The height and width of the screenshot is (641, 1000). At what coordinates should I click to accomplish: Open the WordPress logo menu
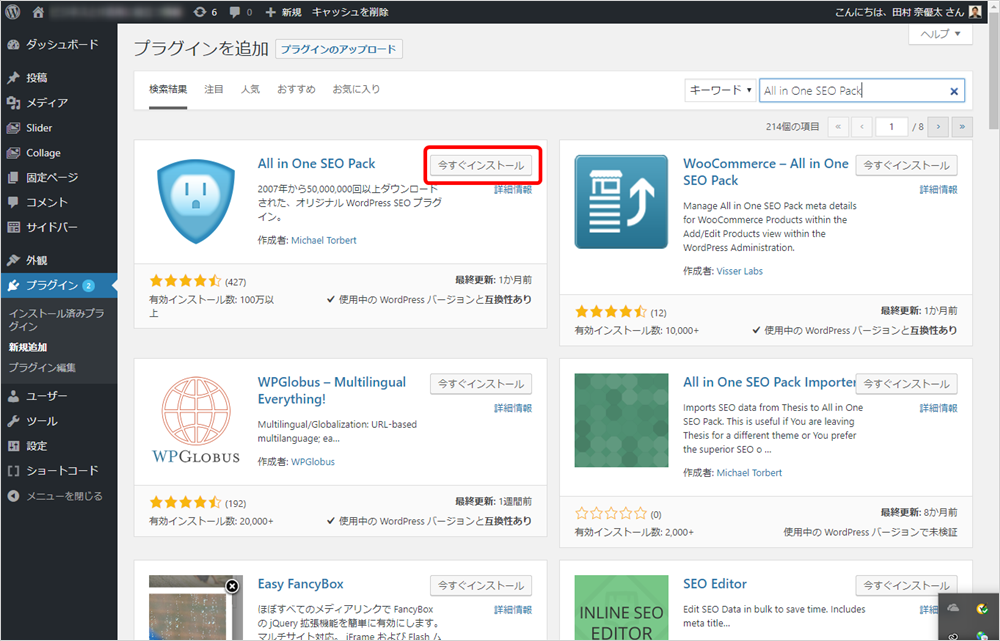point(13,11)
